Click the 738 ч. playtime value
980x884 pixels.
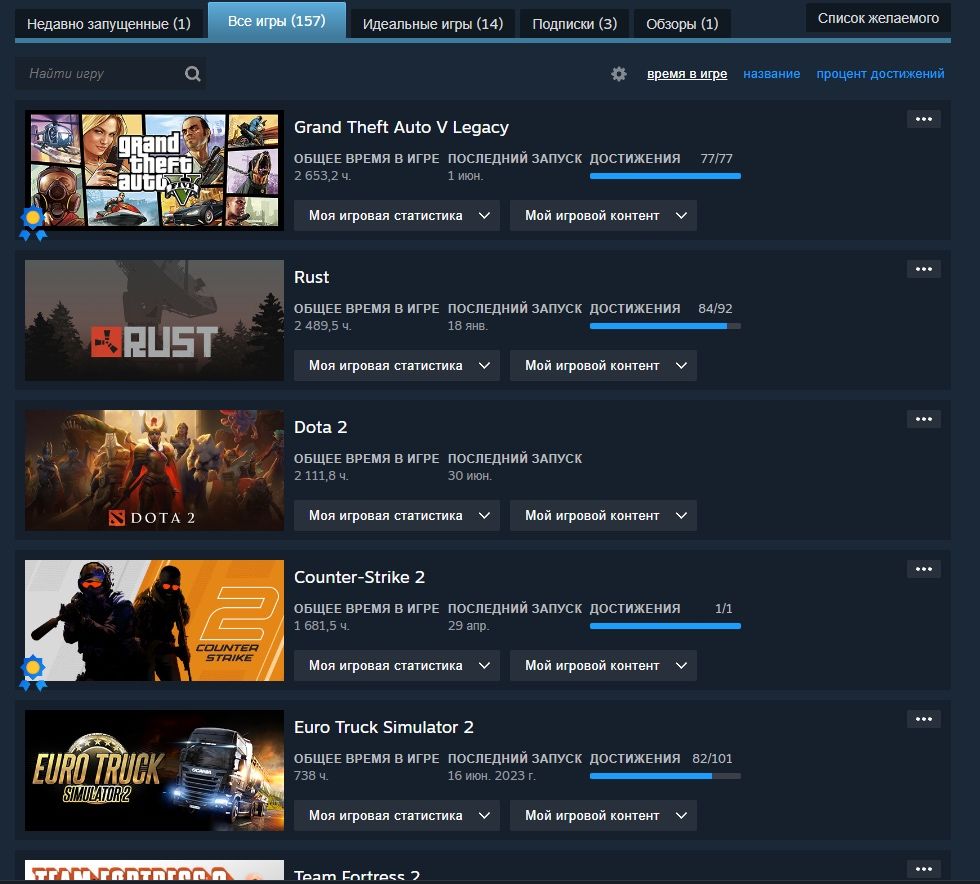(x=311, y=776)
